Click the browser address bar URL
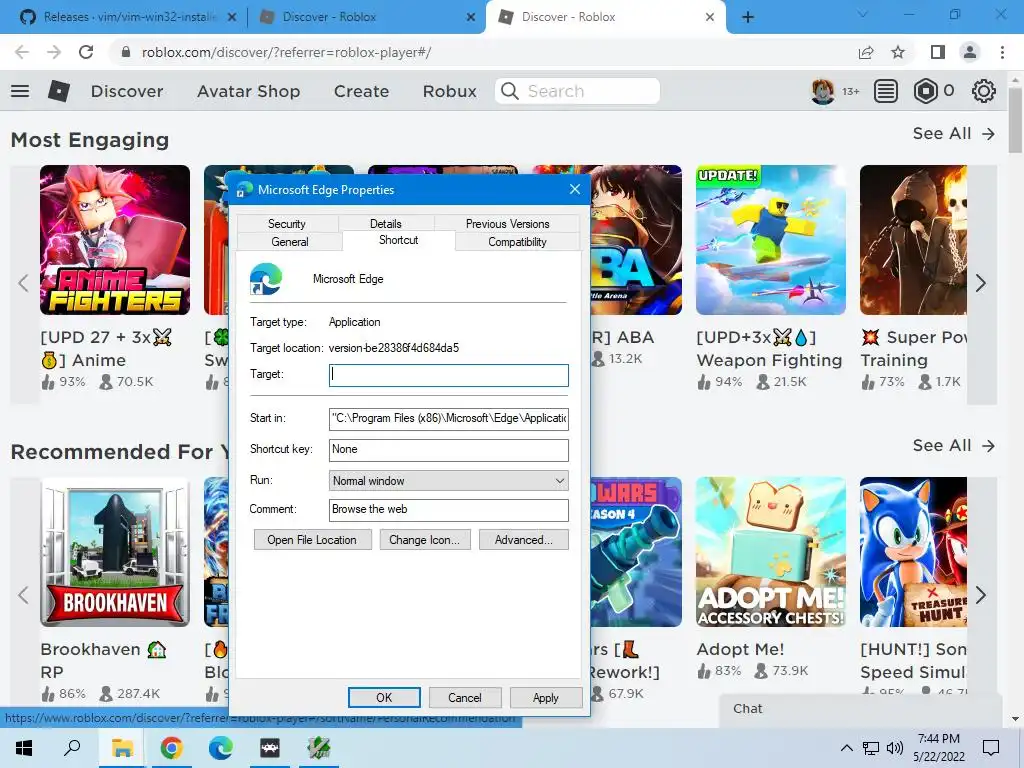Image resolution: width=1024 pixels, height=768 pixels. [286, 52]
